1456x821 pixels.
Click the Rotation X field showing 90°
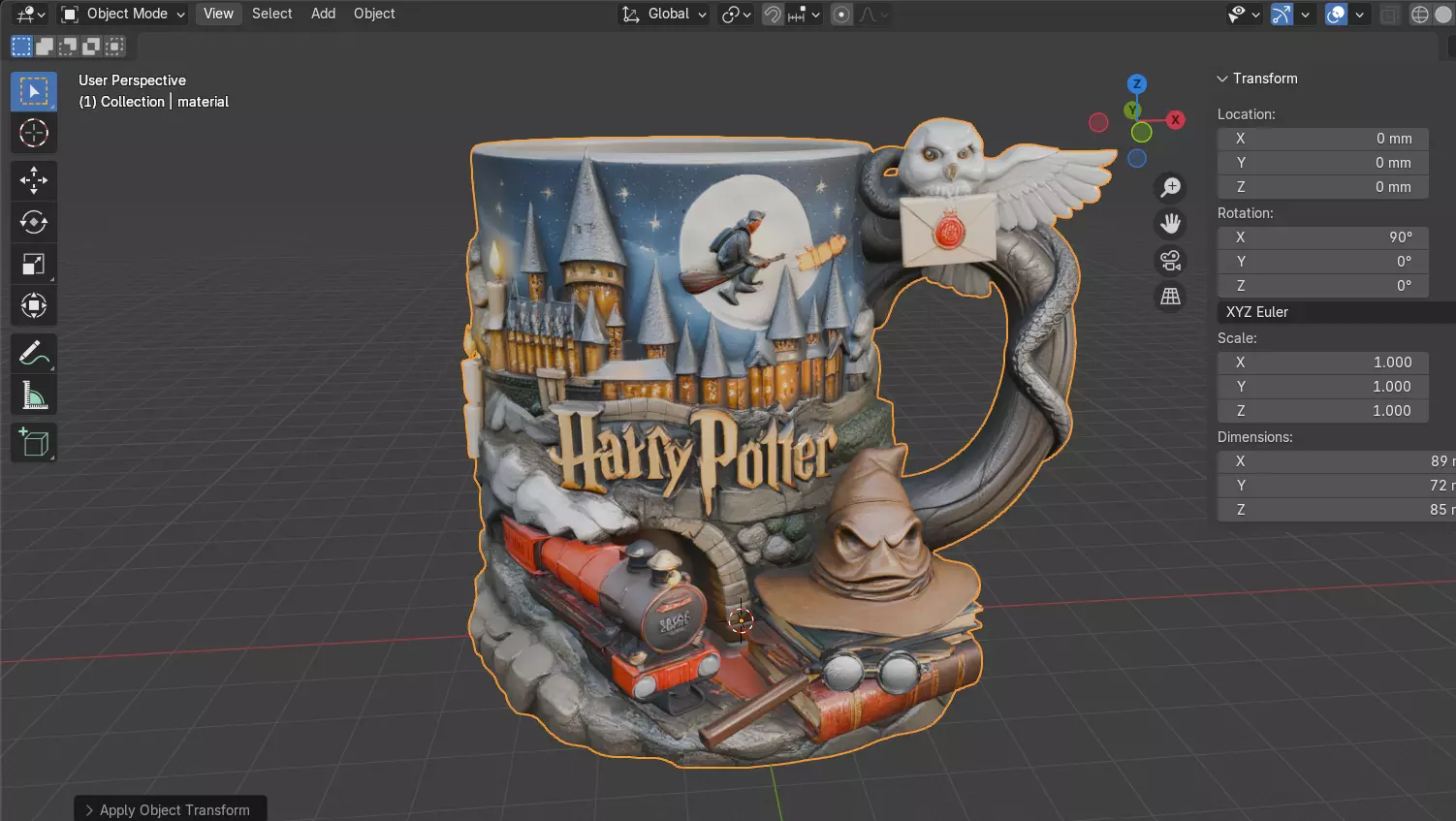pos(1323,237)
